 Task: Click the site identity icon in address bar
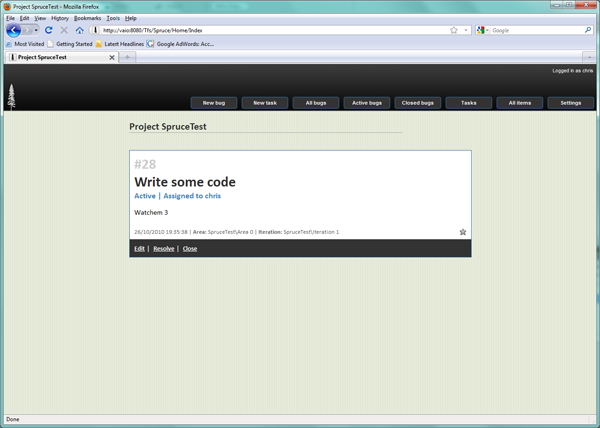tap(95, 30)
